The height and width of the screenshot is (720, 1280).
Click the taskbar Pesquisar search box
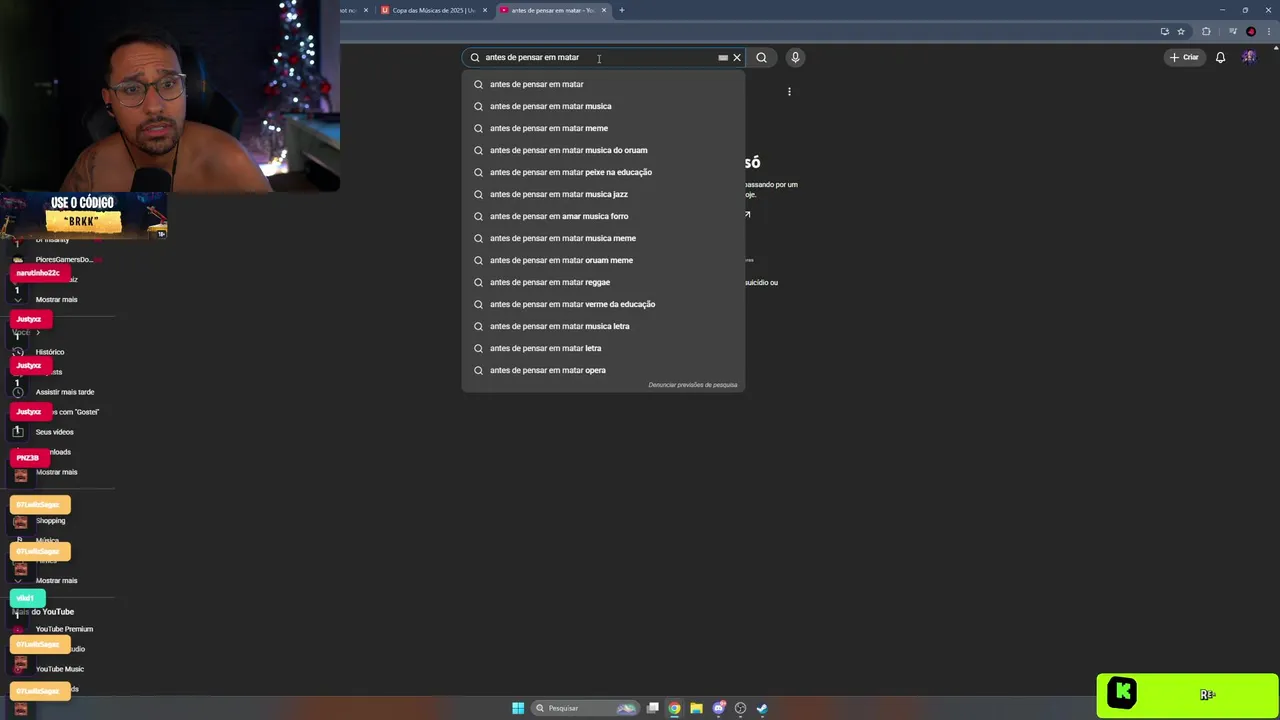tap(585, 708)
